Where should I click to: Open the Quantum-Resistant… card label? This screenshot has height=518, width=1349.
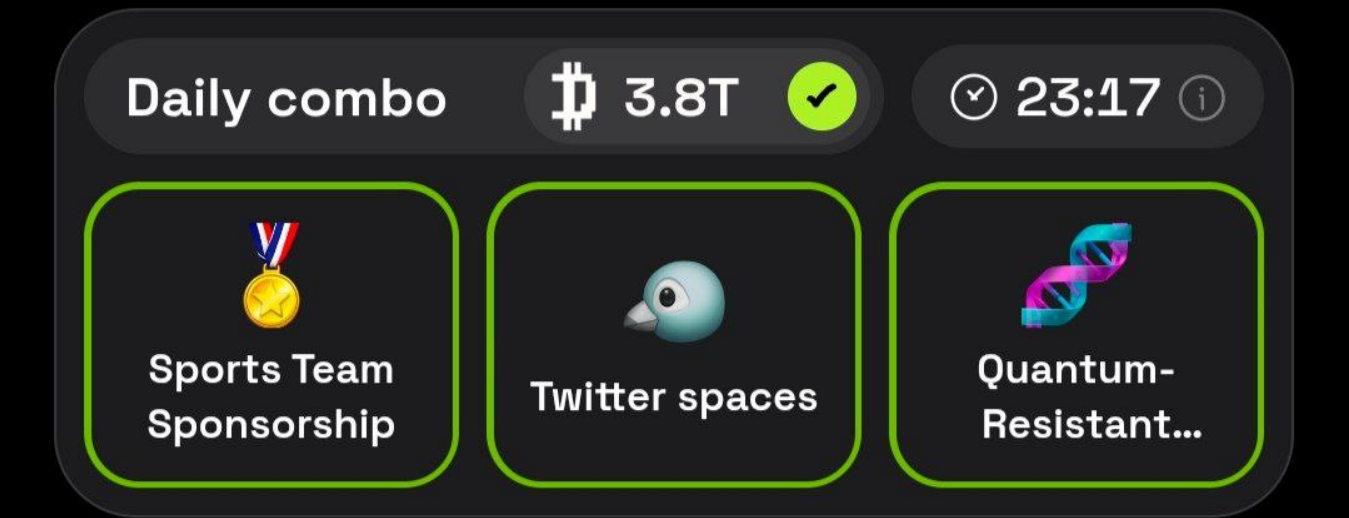click(x=1076, y=397)
